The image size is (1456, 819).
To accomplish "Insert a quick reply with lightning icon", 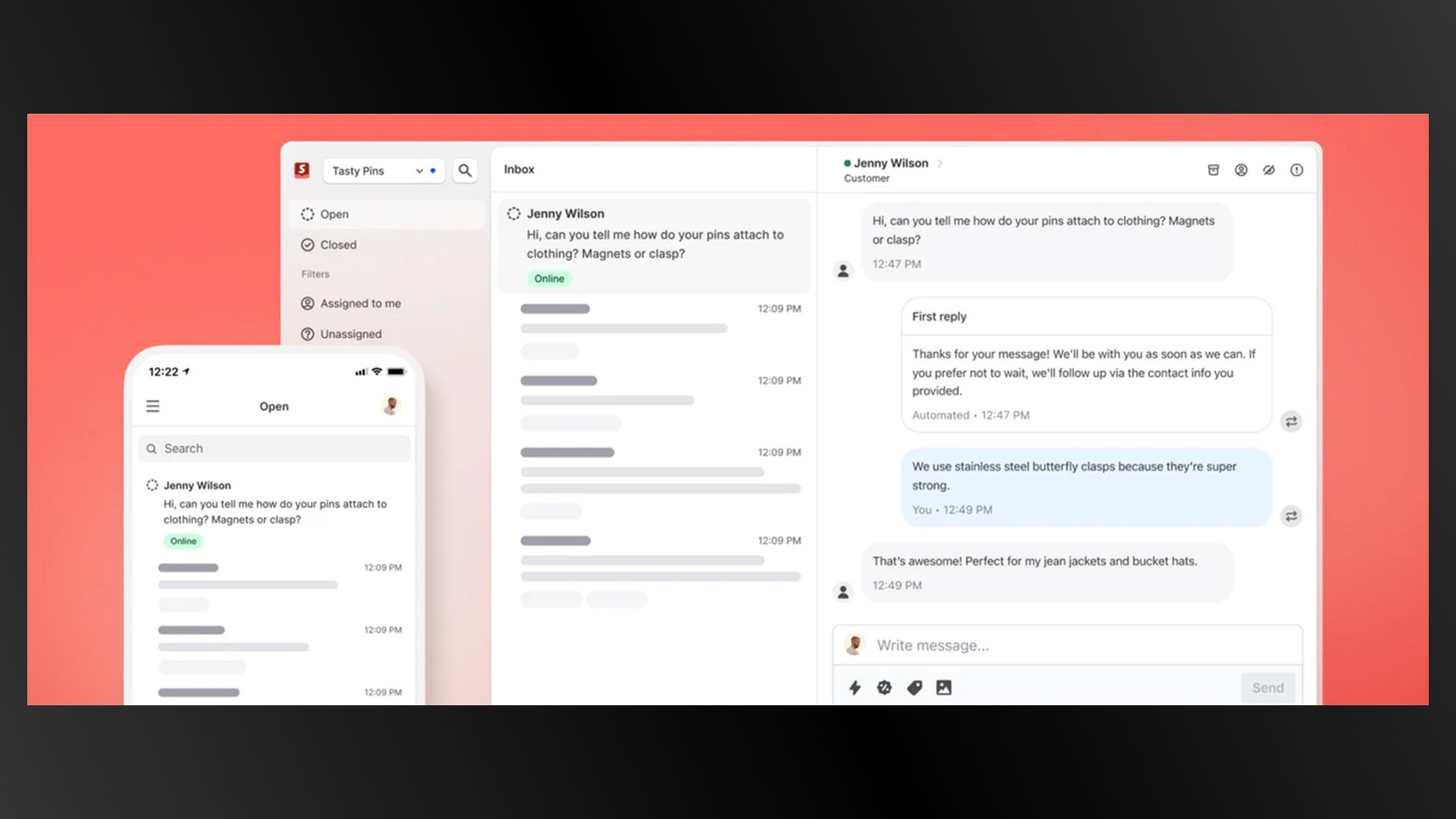I will (855, 688).
